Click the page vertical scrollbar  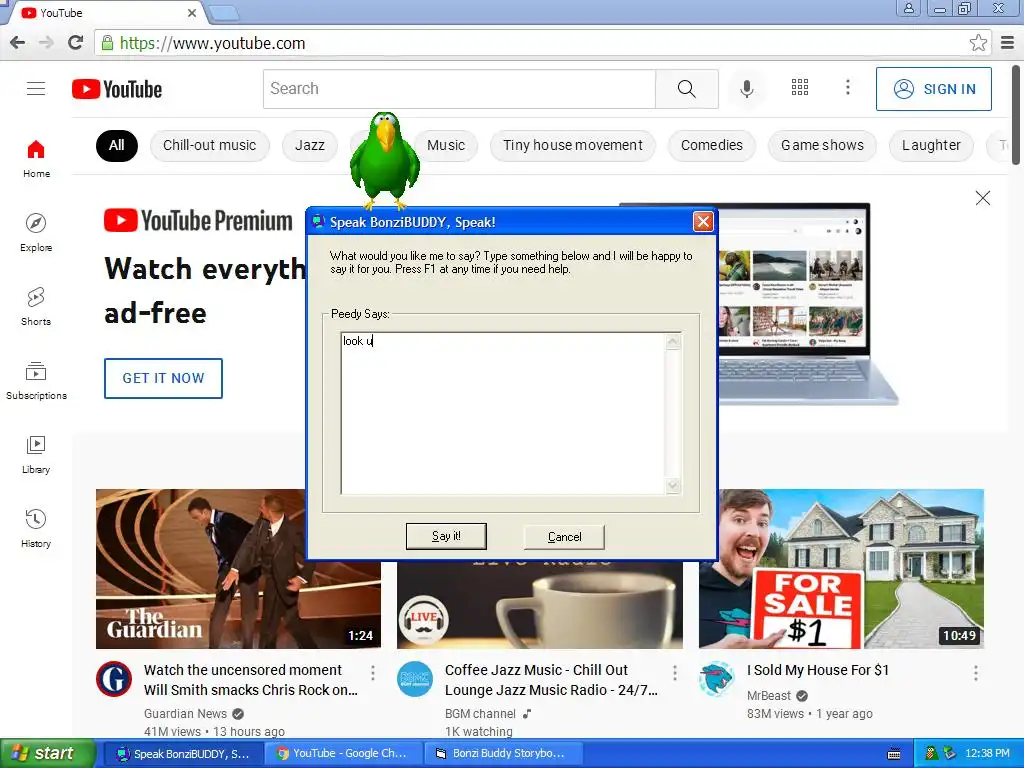click(1016, 115)
